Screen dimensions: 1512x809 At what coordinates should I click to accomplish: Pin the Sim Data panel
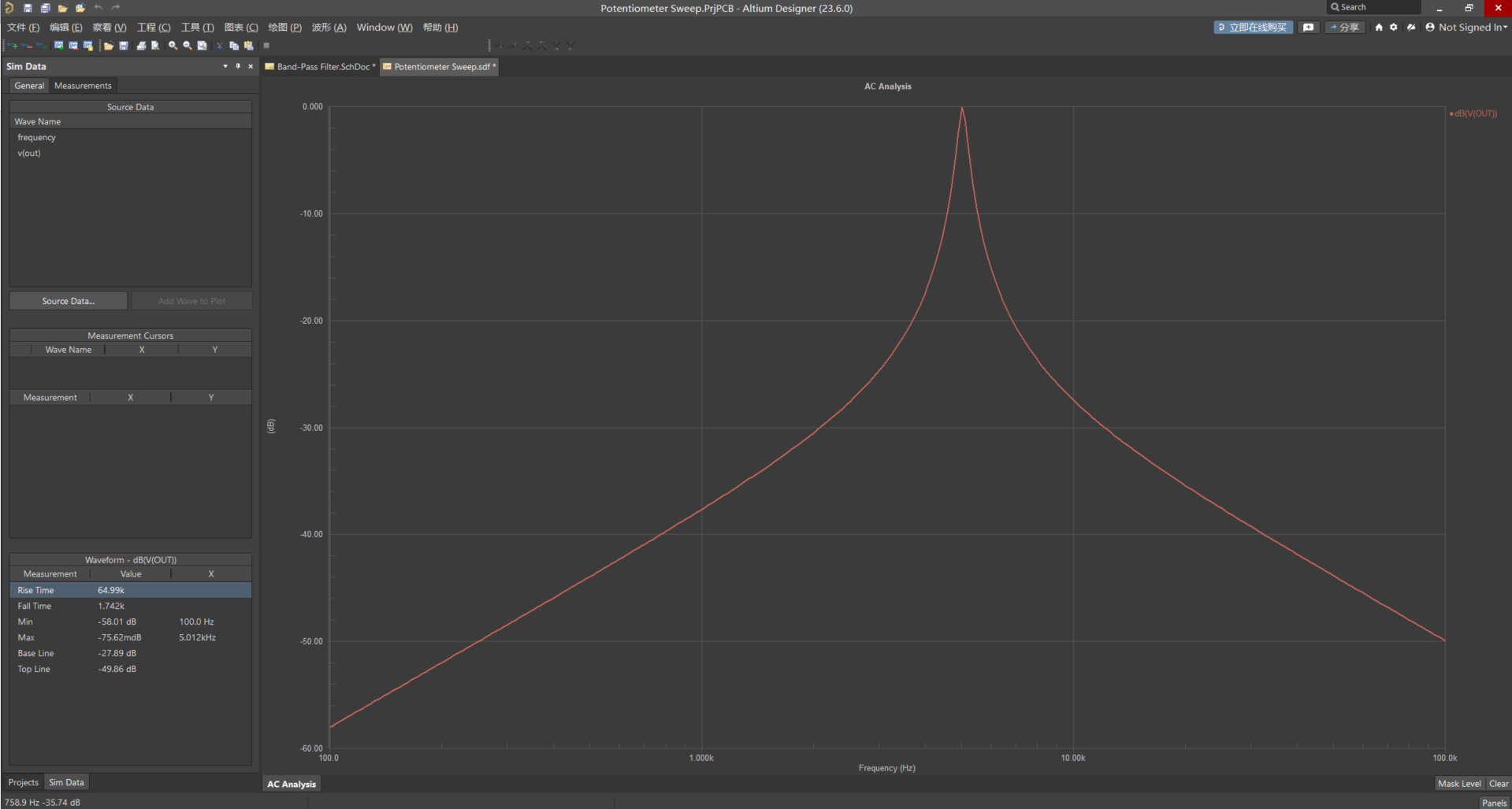pos(238,66)
